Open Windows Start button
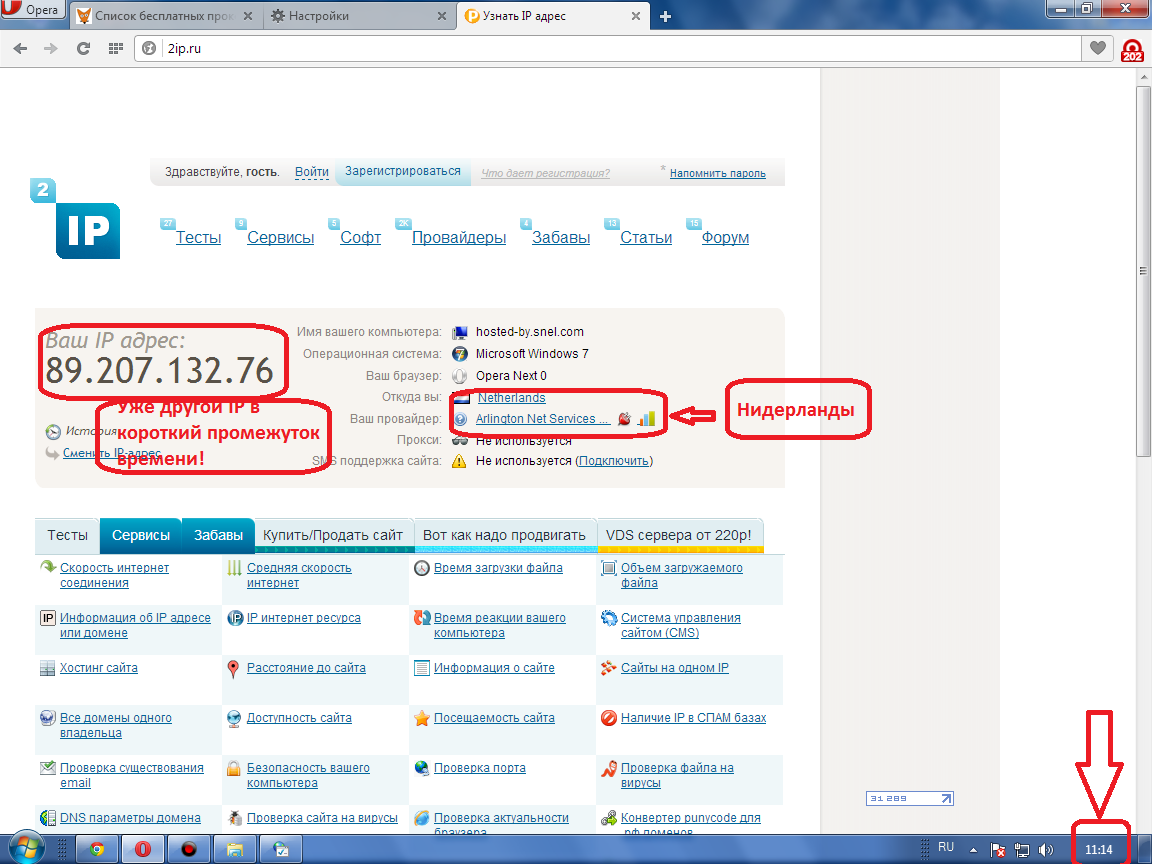Image resolution: width=1152 pixels, height=864 pixels. (x=26, y=849)
